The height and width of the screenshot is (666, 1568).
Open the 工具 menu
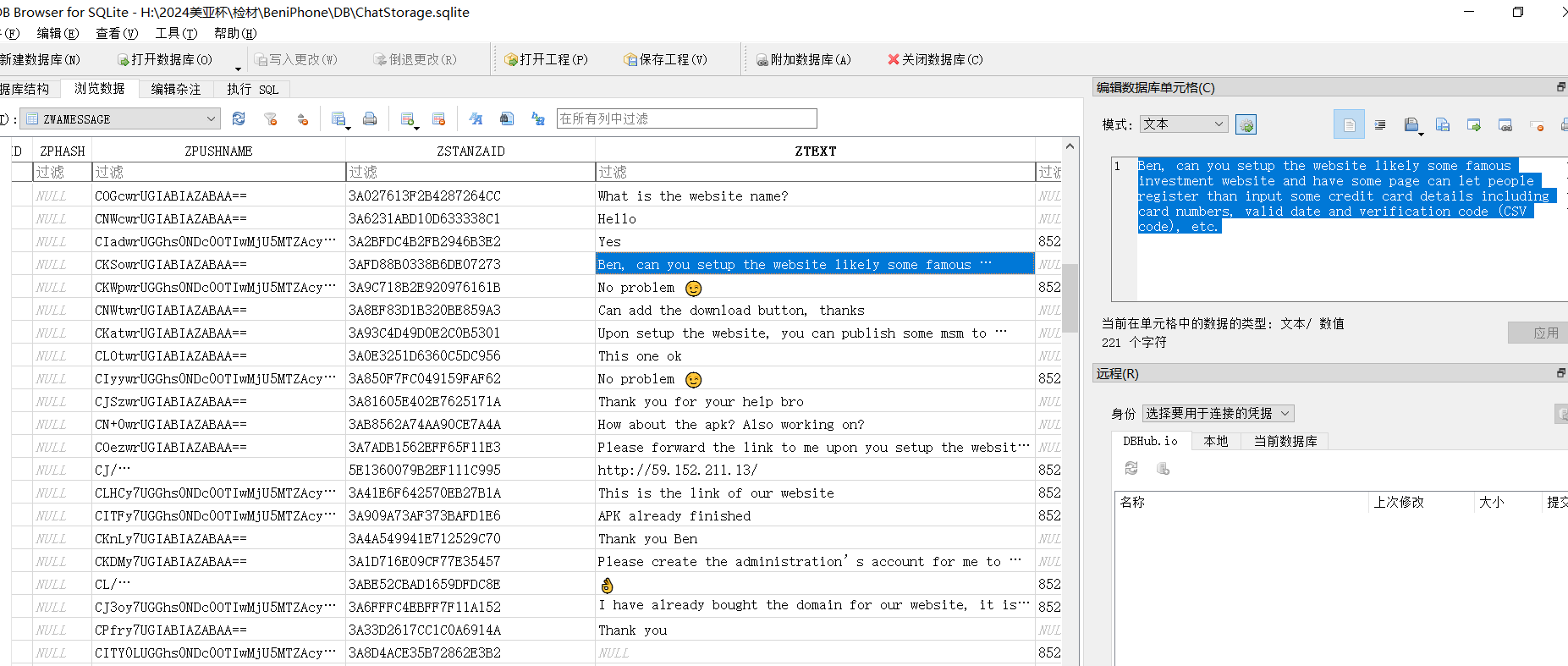(176, 33)
